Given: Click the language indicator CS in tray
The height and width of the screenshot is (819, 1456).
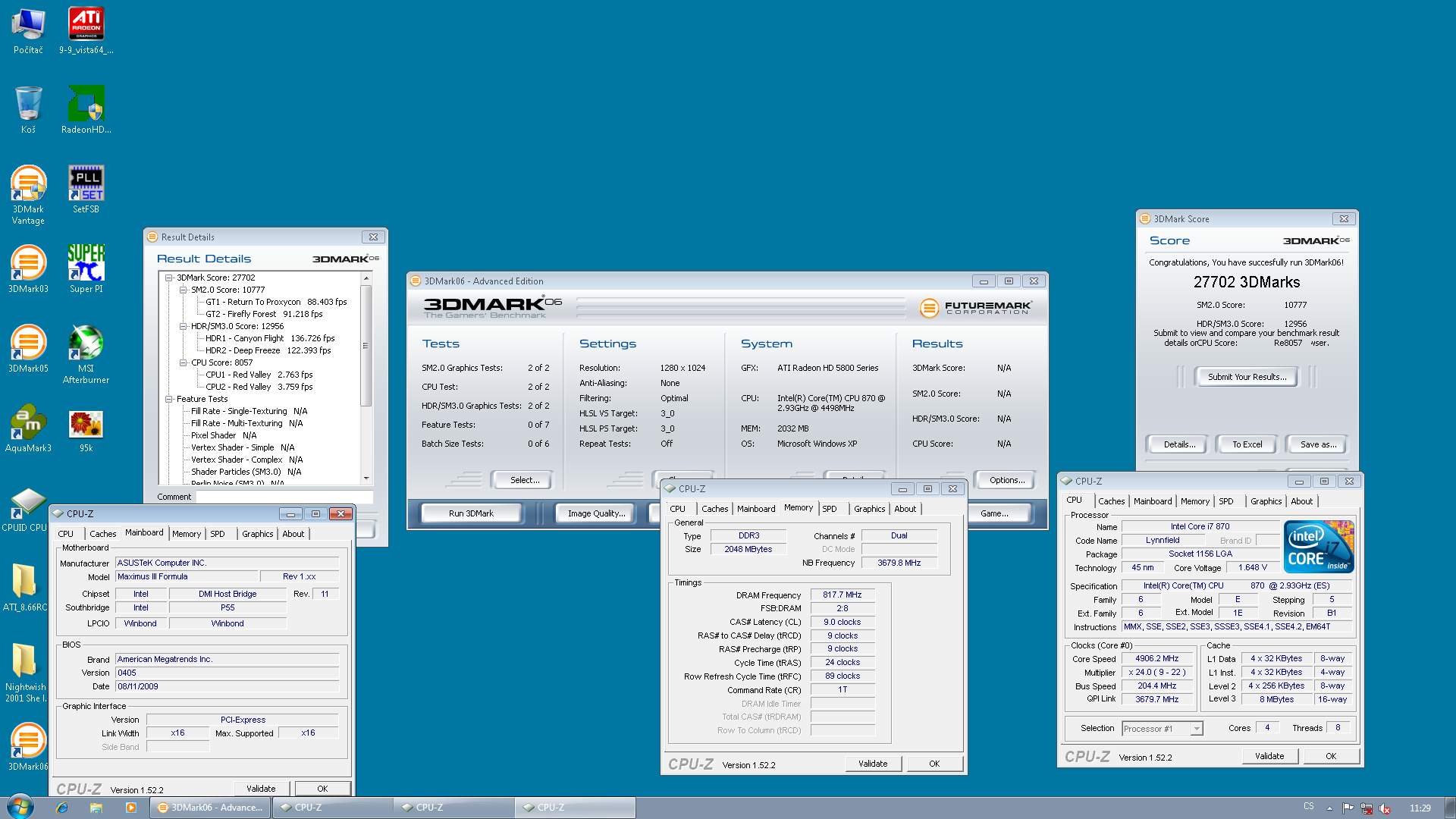Looking at the screenshot, I should [x=1309, y=807].
